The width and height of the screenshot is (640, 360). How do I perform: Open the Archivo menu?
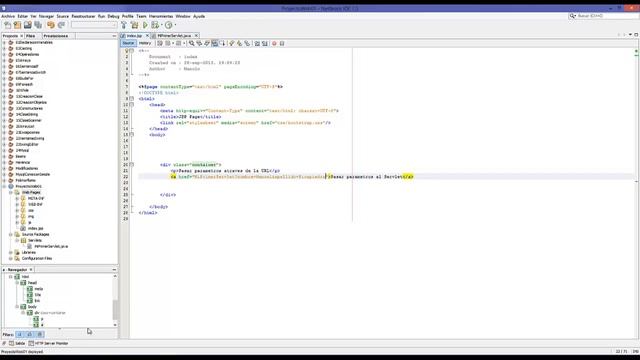8,16
